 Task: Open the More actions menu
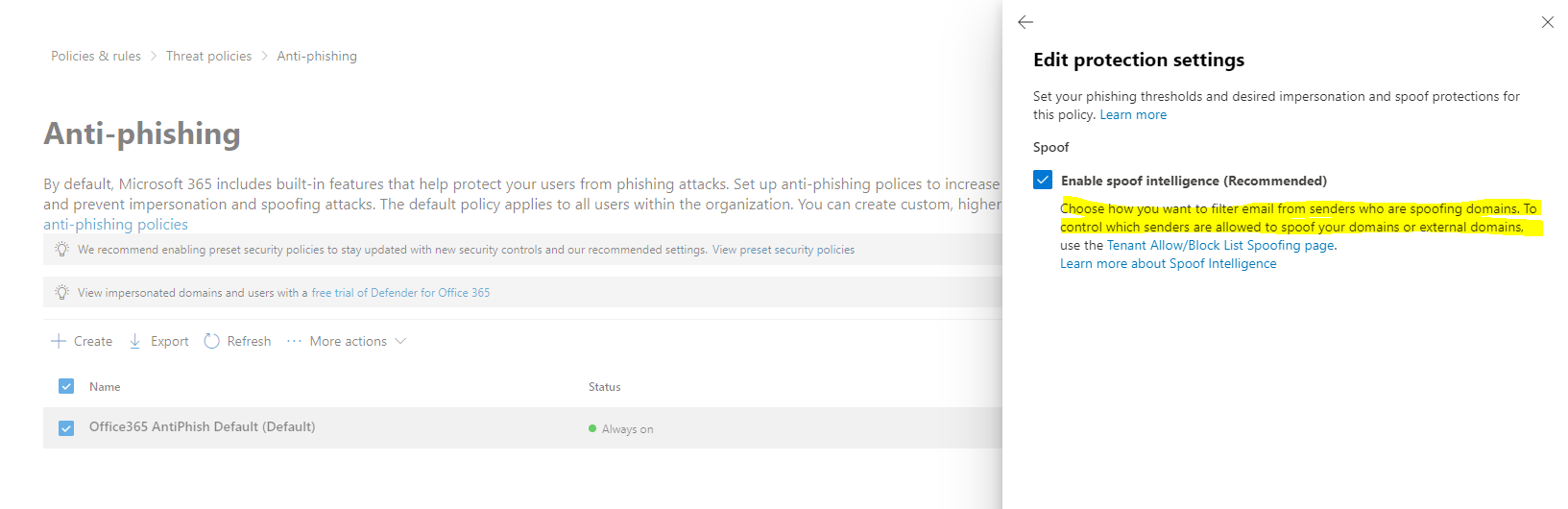(x=347, y=341)
